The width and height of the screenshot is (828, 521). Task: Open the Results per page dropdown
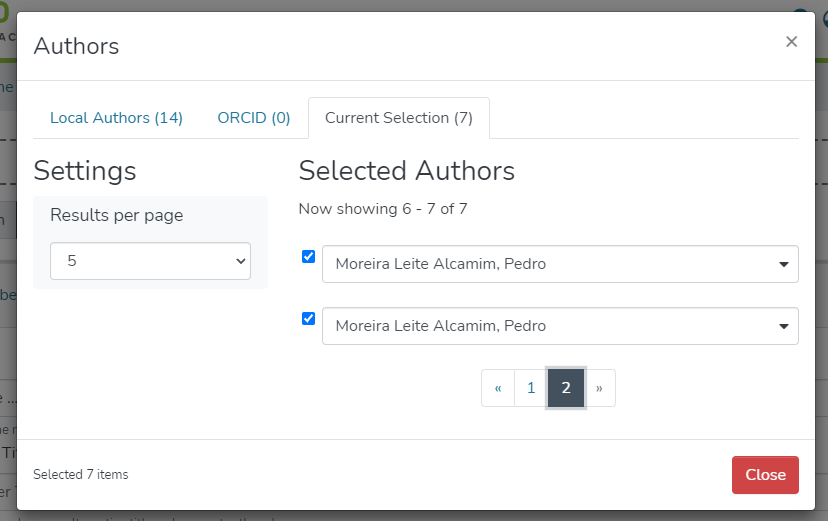tap(150, 260)
